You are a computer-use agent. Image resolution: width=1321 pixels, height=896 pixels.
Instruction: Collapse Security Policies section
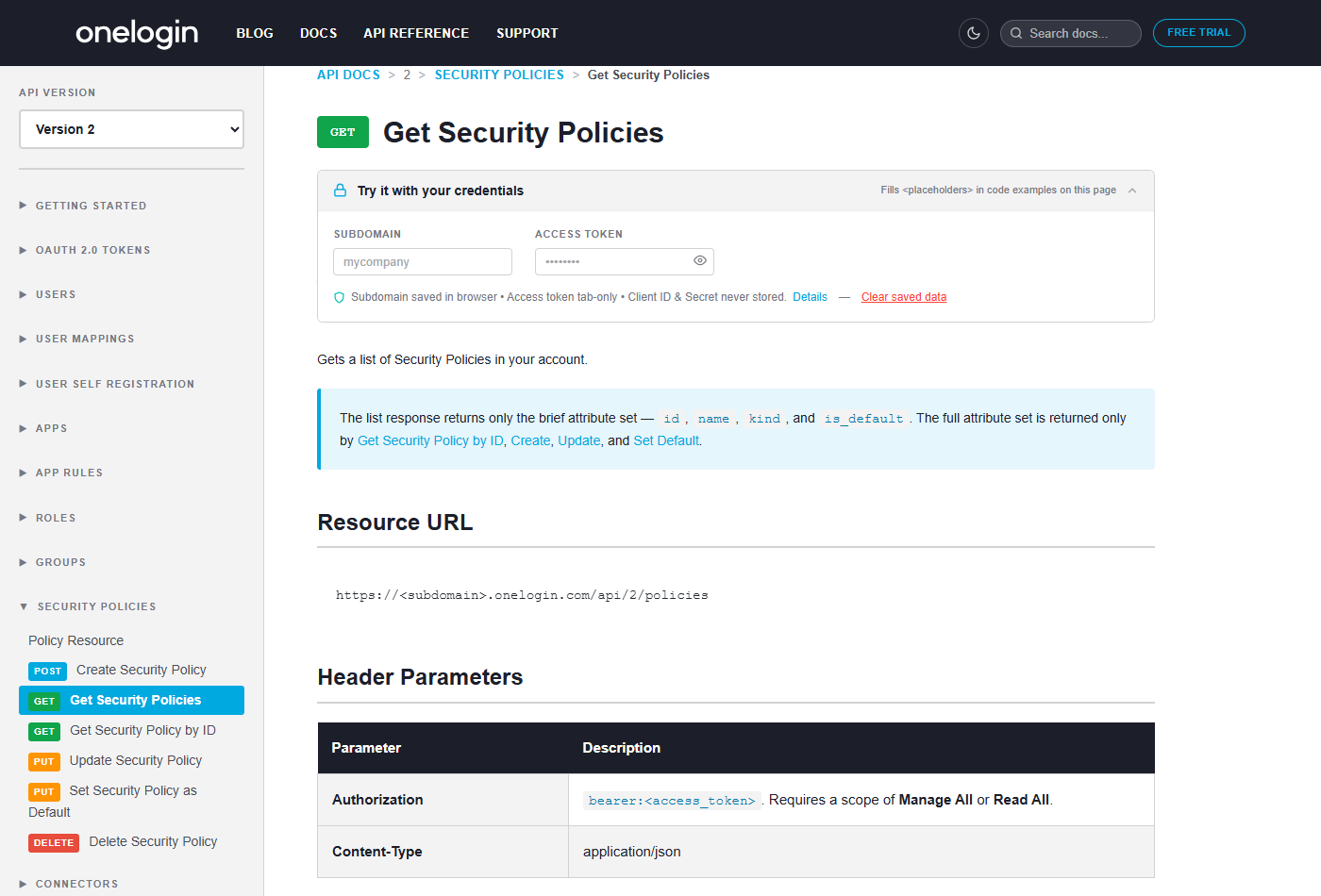pos(88,606)
